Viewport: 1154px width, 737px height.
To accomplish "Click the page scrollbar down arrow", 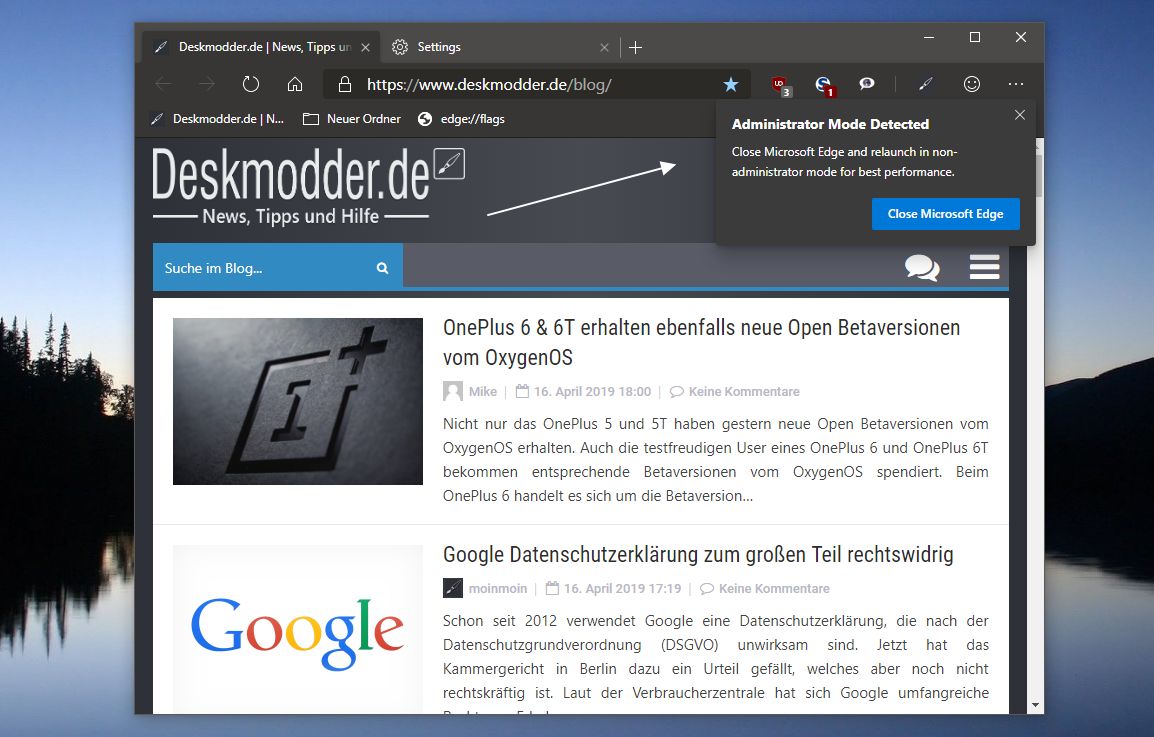I will click(1036, 705).
